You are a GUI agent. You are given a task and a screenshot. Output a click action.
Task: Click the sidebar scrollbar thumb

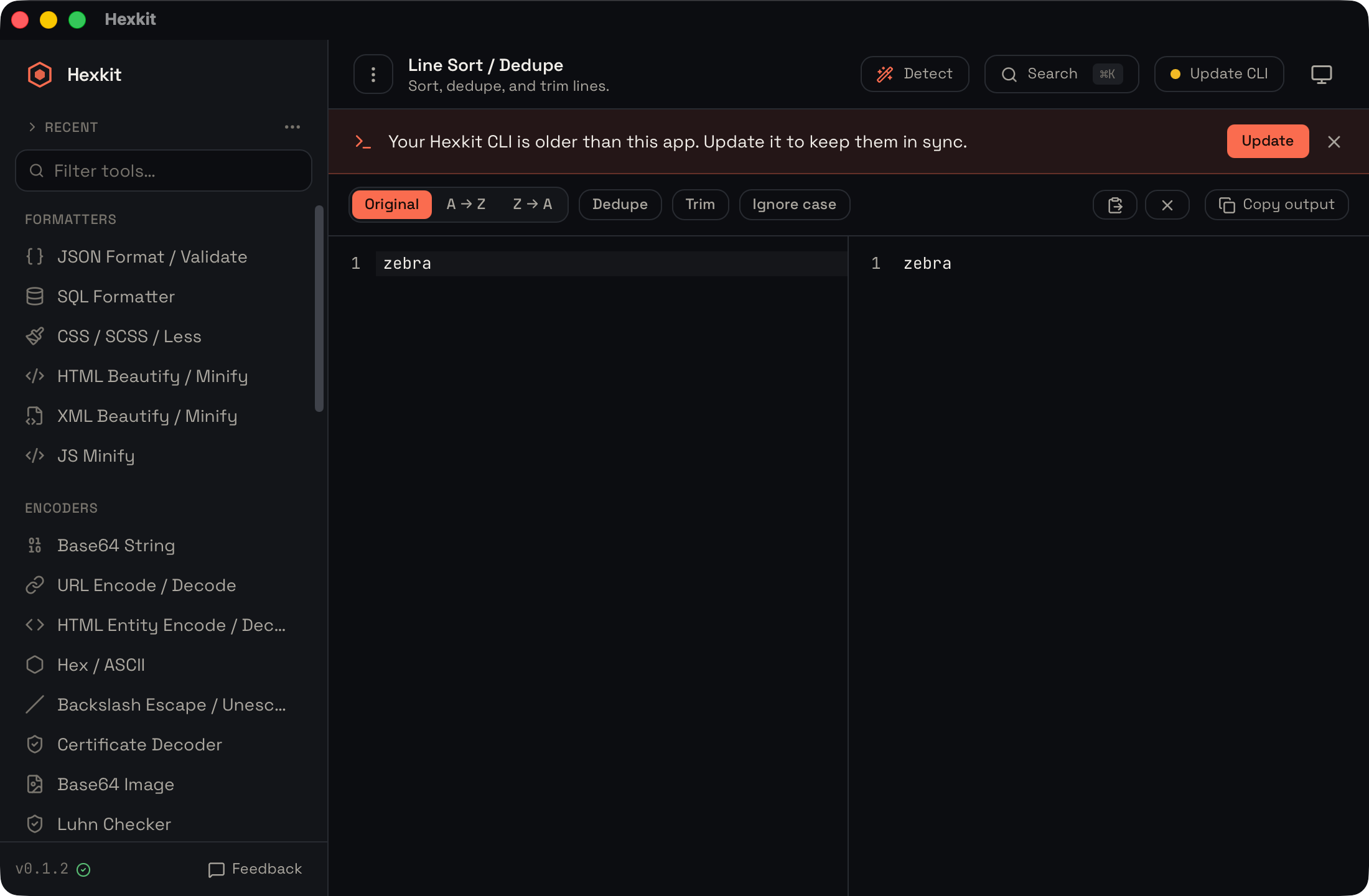click(x=320, y=309)
